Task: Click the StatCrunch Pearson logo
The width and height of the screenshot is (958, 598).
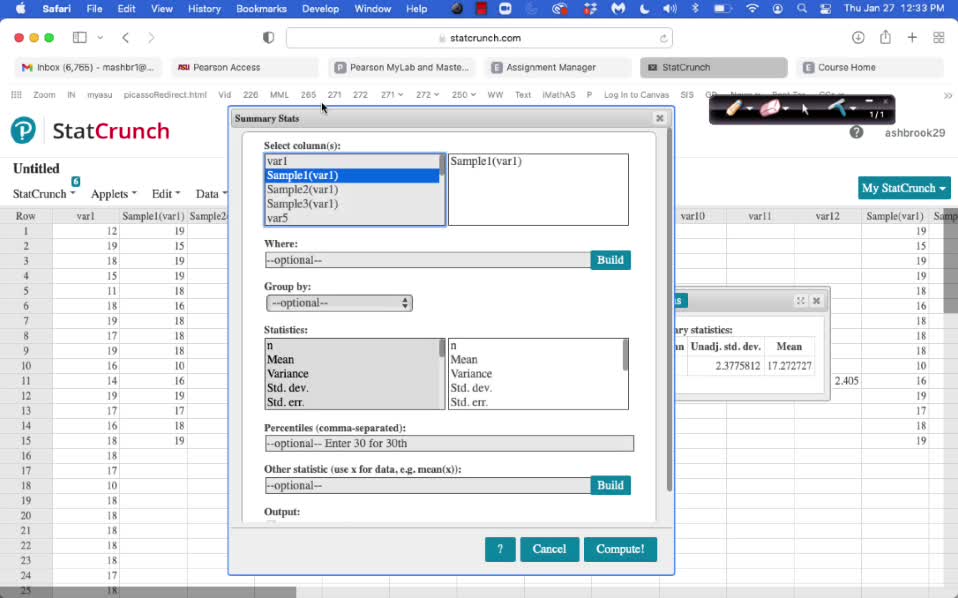Action: pyautogui.click(x=23, y=131)
